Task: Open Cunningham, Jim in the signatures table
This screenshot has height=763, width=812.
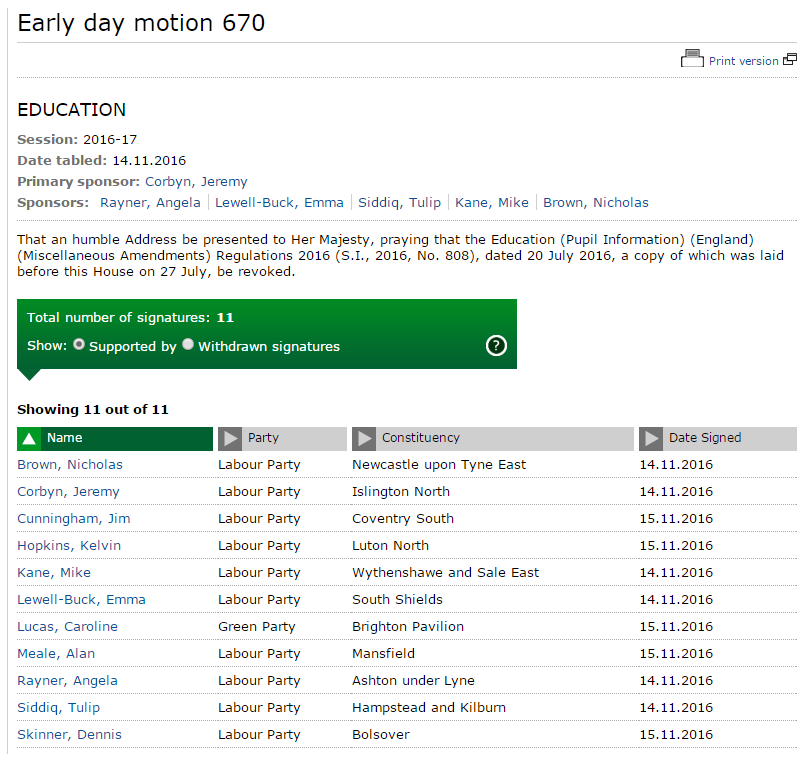Action: tap(74, 519)
